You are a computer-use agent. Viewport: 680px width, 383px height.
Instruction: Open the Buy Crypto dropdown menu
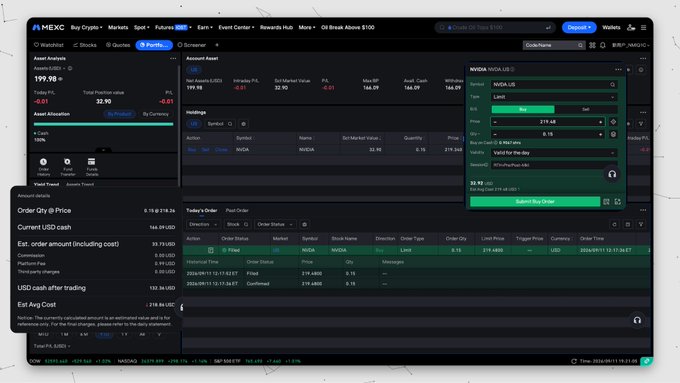point(86,27)
